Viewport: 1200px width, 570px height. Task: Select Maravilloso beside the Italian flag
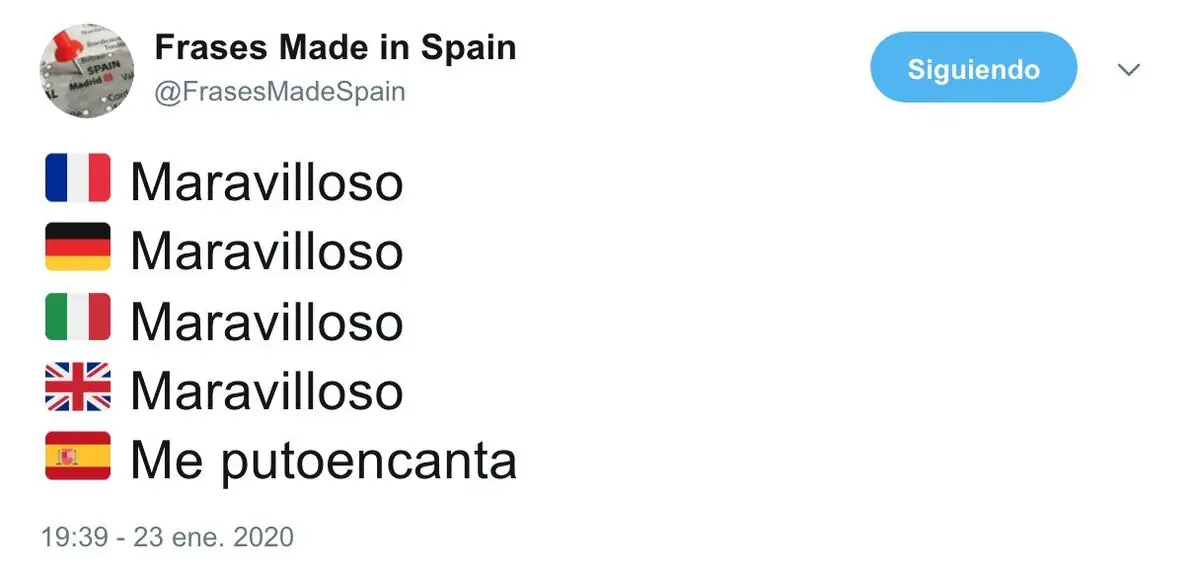pyautogui.click(x=267, y=321)
